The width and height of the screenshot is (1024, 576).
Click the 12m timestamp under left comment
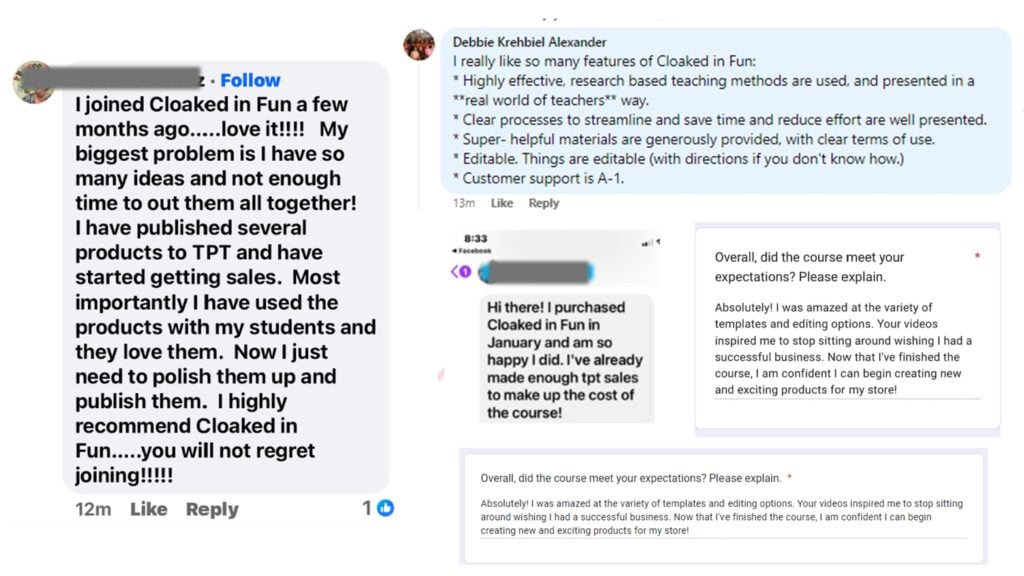pos(93,509)
